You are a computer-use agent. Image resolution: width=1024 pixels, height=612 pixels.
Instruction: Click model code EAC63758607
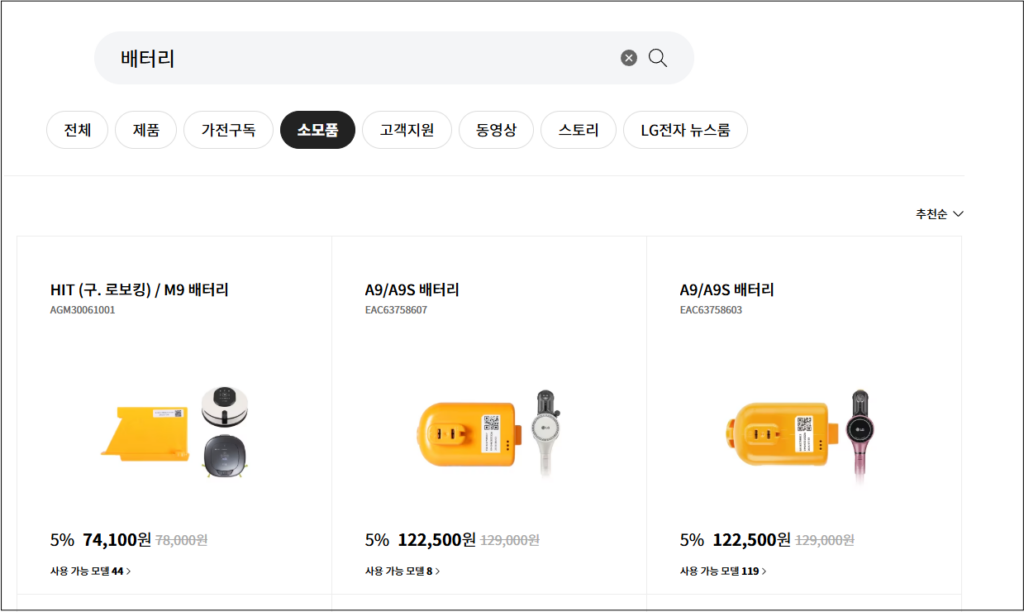(x=396, y=310)
